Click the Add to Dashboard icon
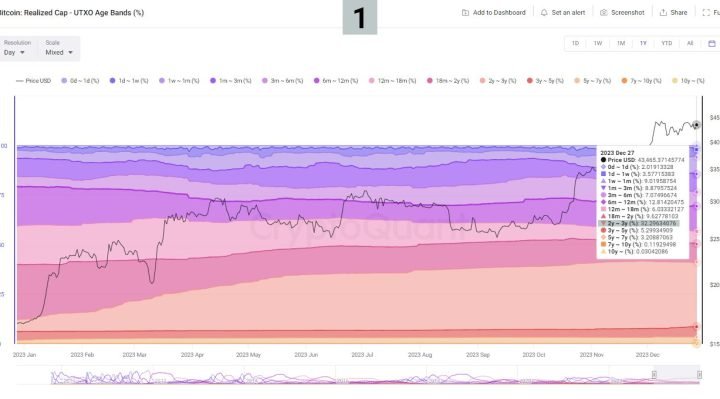 pyautogui.click(x=465, y=13)
